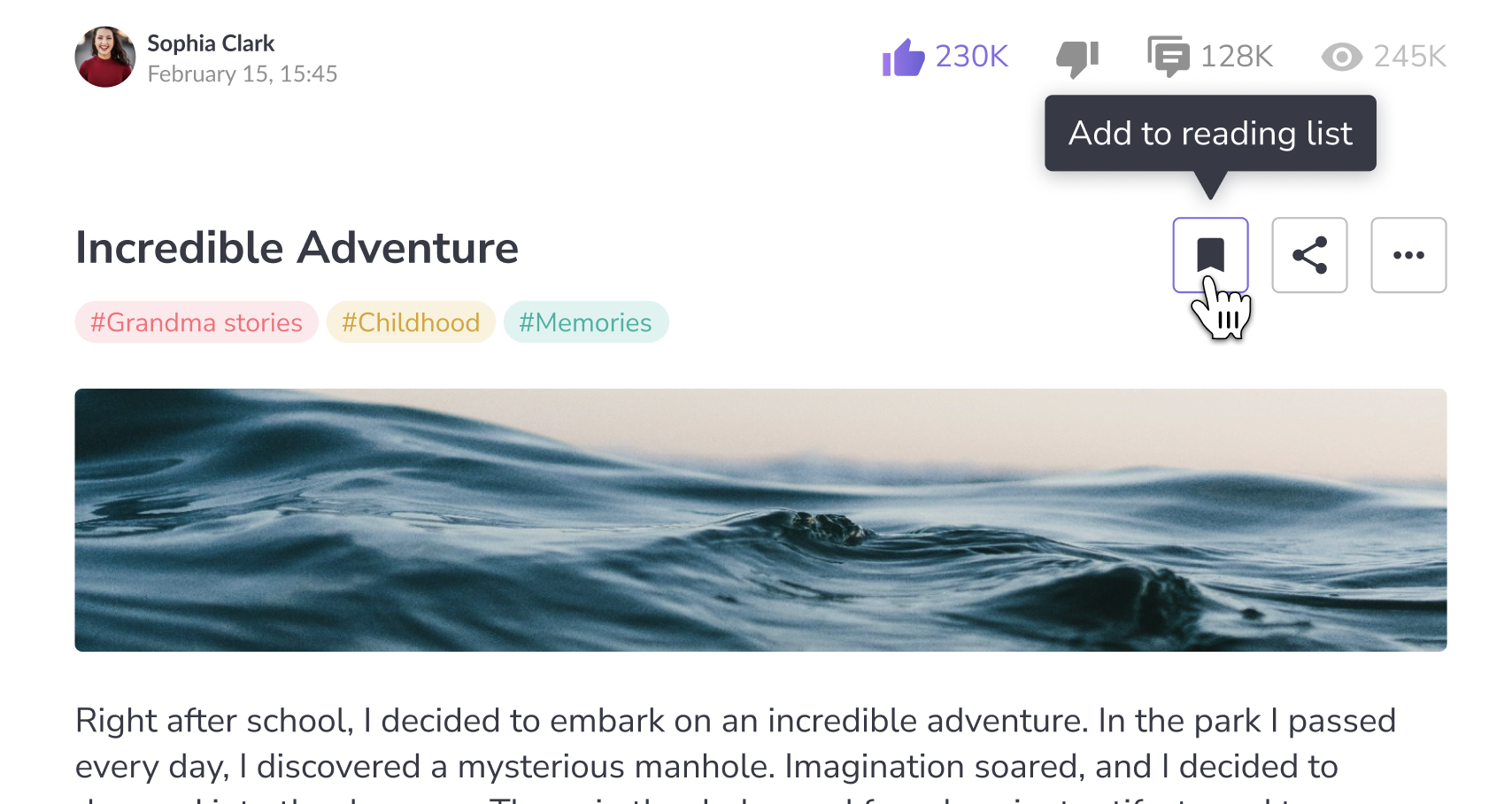Select the #Grandma stories tag
This screenshot has height=804, width=1512.
(197, 322)
